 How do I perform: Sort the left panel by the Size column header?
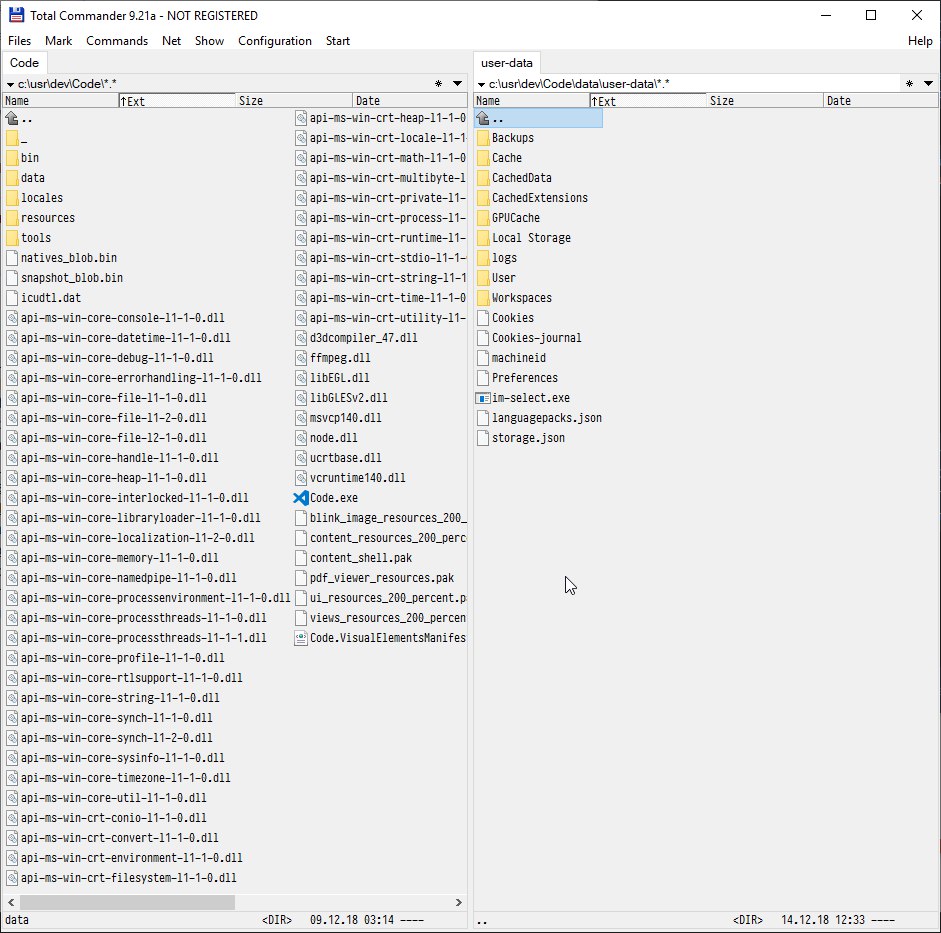[x=294, y=101]
